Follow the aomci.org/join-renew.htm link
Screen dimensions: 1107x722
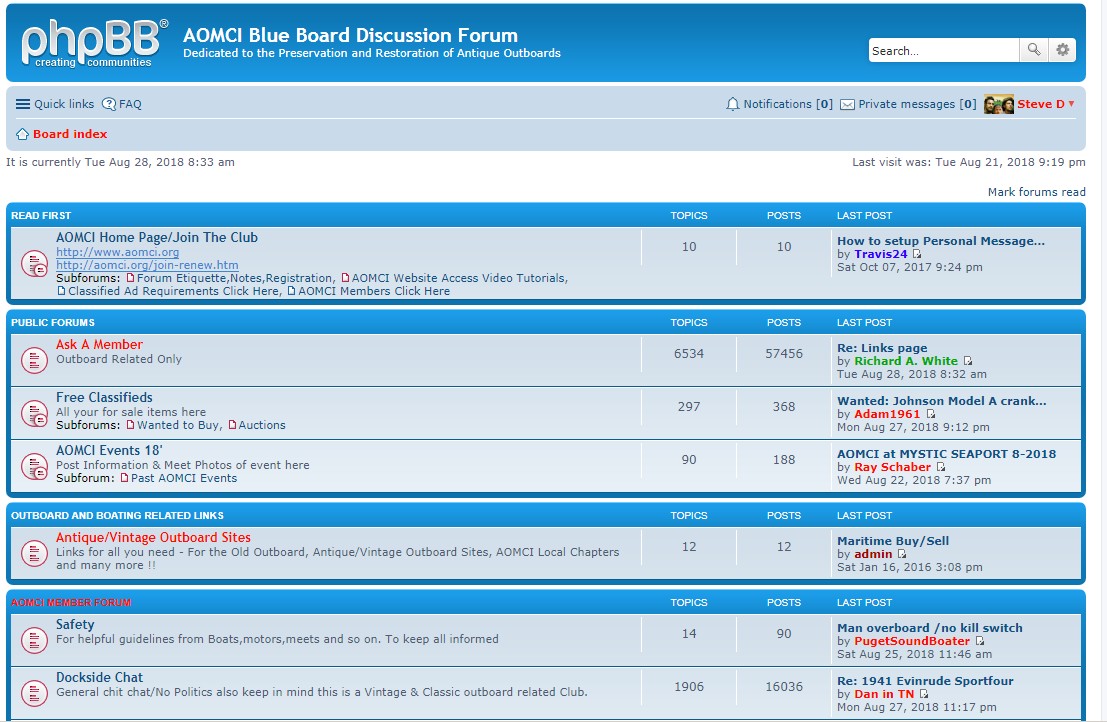(x=147, y=265)
